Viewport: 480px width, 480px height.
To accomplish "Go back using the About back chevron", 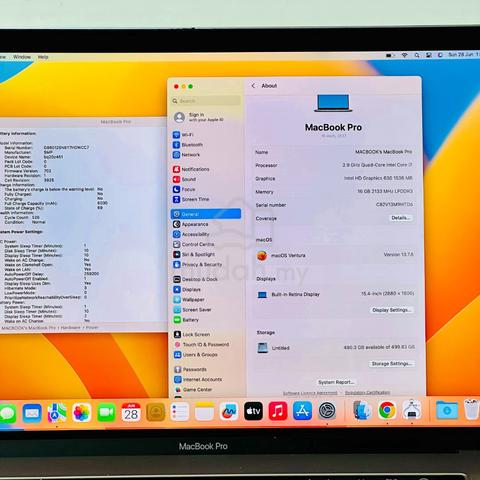I will 253,86.
